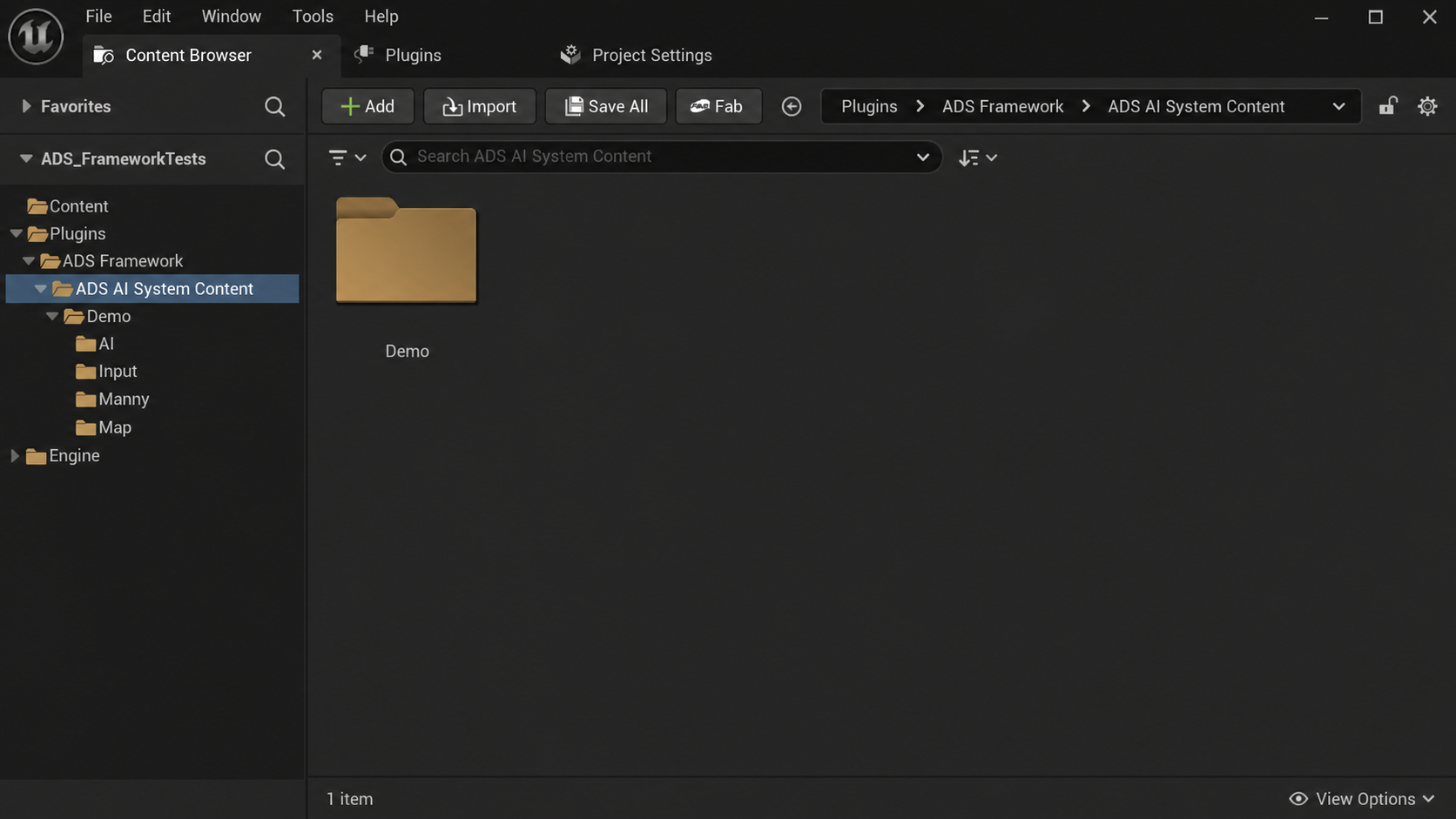
Task: Open the File menu
Action: coord(98,17)
